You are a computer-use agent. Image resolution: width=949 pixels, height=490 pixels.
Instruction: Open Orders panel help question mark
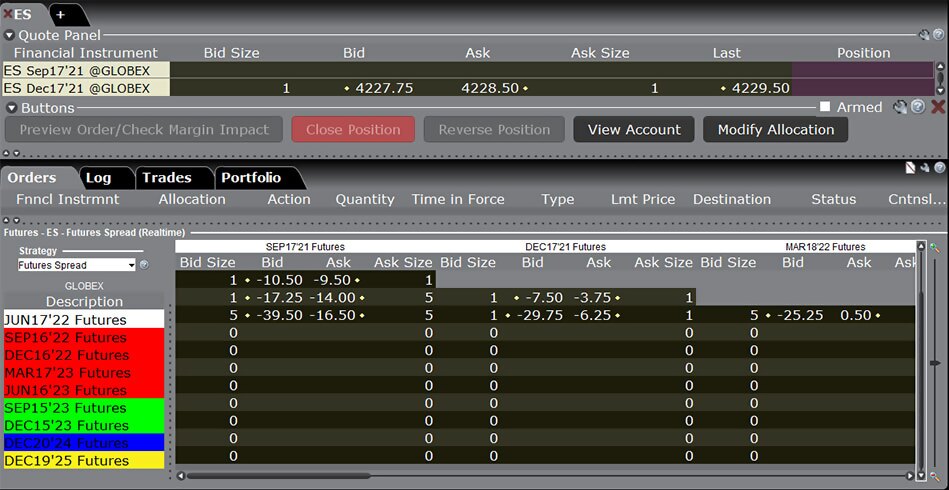pos(939,168)
